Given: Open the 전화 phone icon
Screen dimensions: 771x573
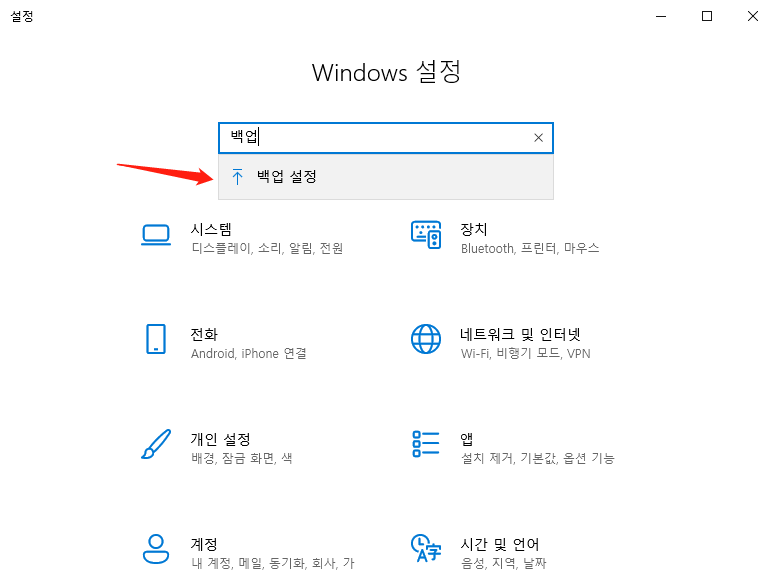Looking at the screenshot, I should click(x=156, y=339).
